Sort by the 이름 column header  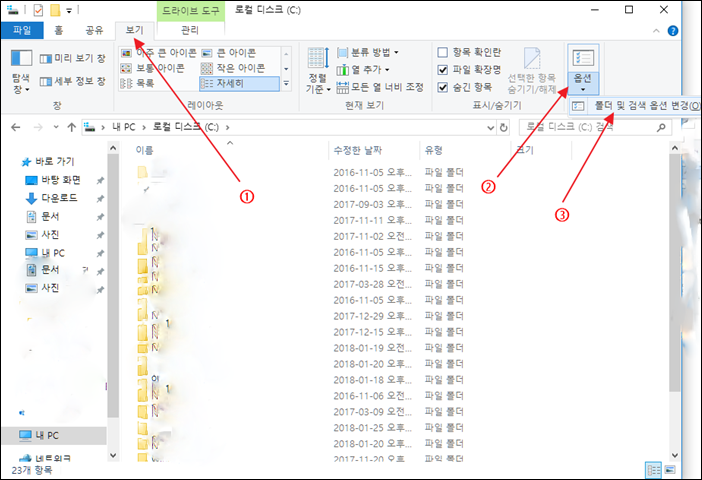click(x=145, y=150)
